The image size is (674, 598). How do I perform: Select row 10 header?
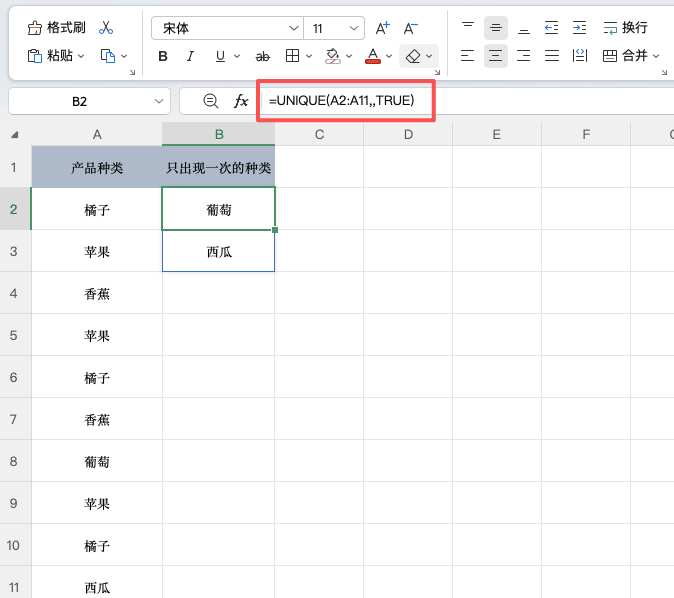(15, 545)
